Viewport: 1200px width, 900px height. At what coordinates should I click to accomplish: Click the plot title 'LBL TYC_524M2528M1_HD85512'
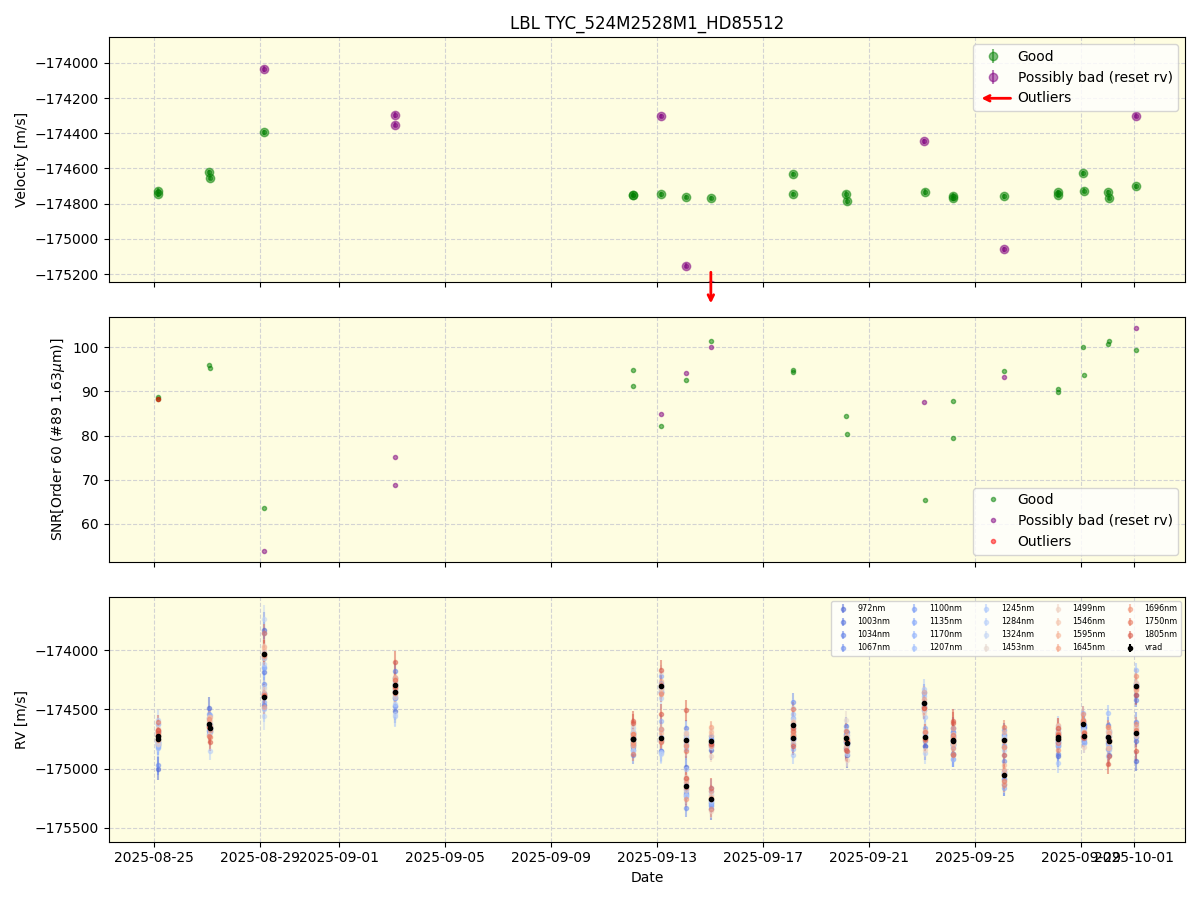click(x=646, y=23)
